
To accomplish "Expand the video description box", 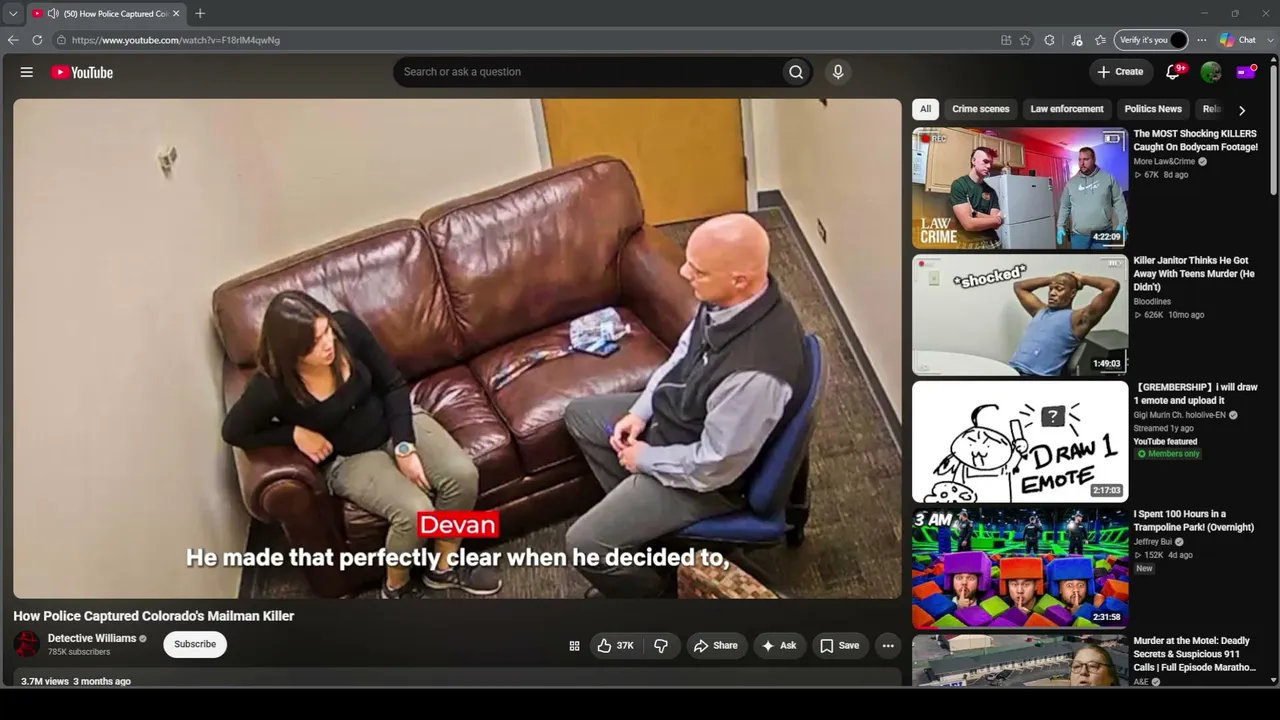I will coord(457,678).
